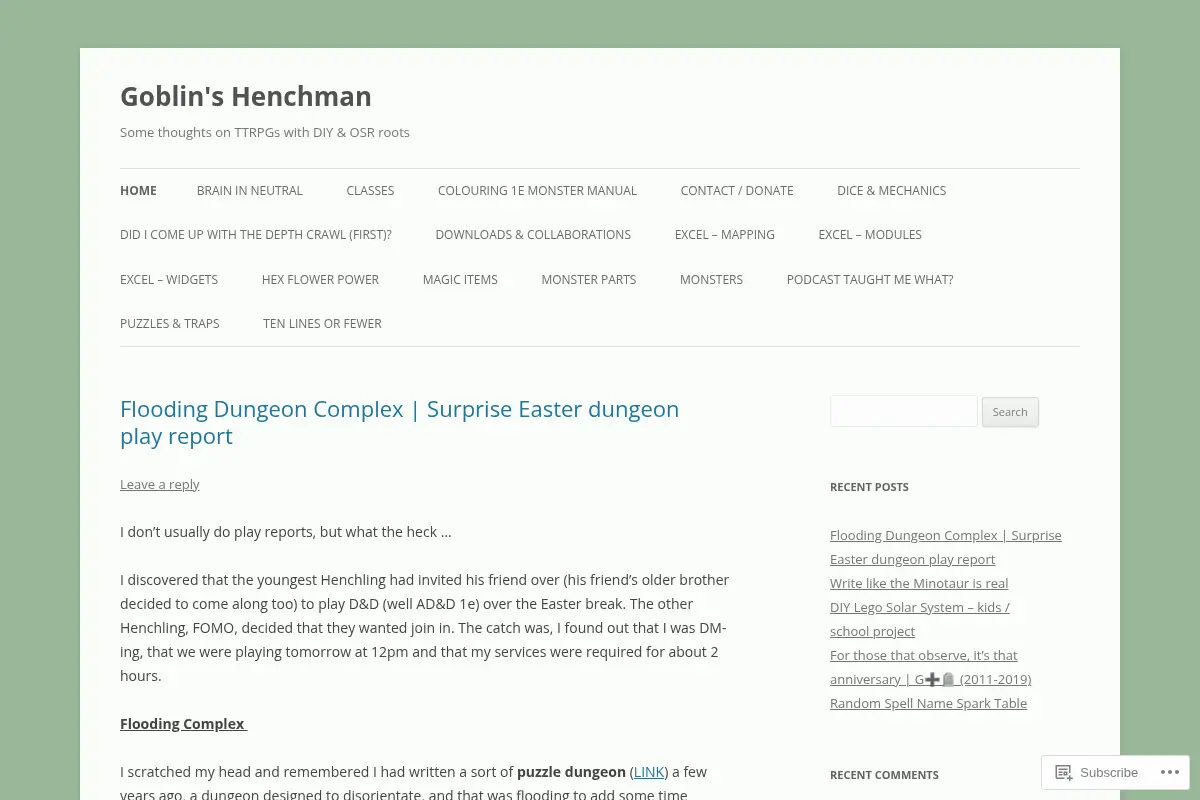Focus the sidebar search text field

coord(903,411)
